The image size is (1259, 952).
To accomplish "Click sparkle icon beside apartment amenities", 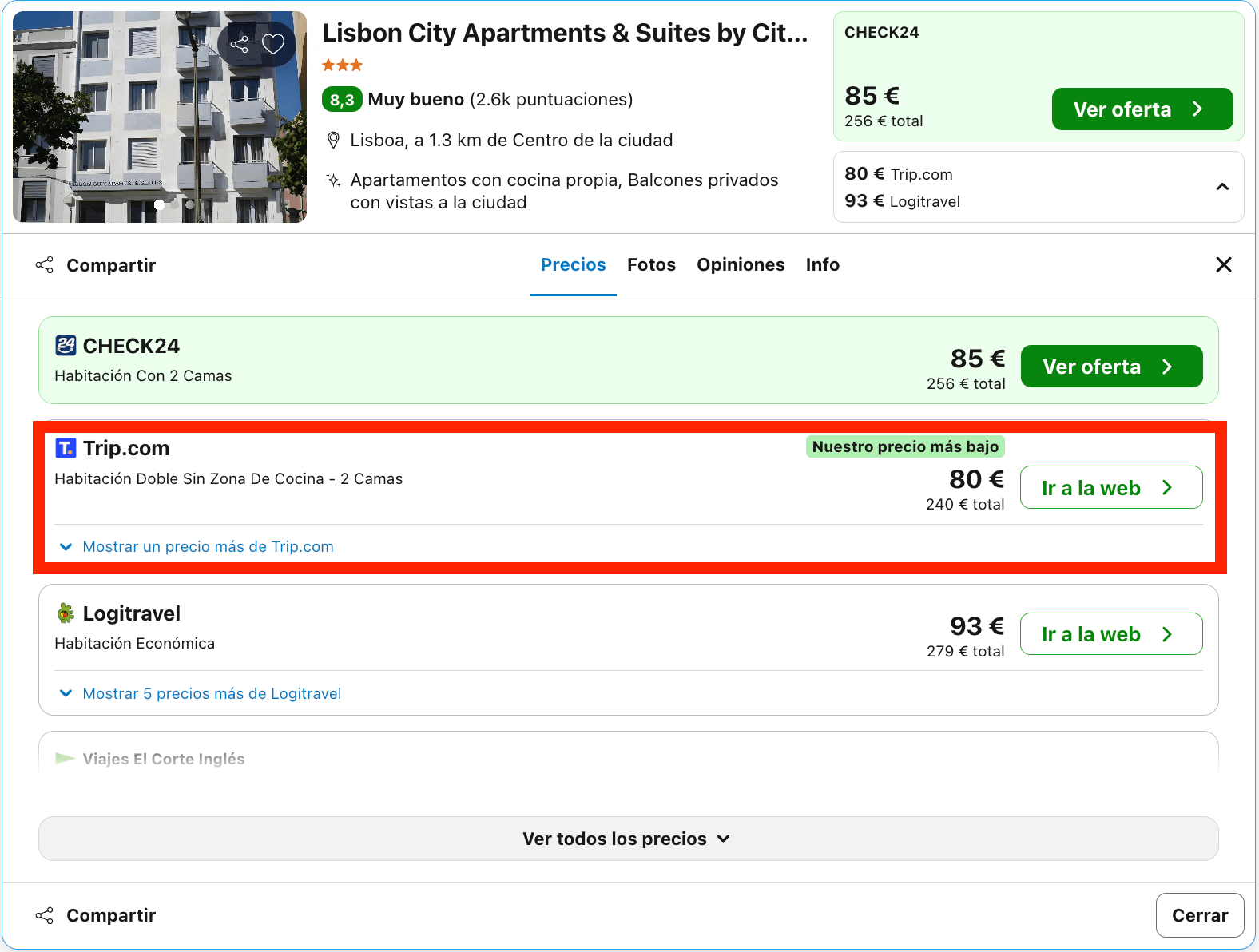I will click(x=334, y=180).
